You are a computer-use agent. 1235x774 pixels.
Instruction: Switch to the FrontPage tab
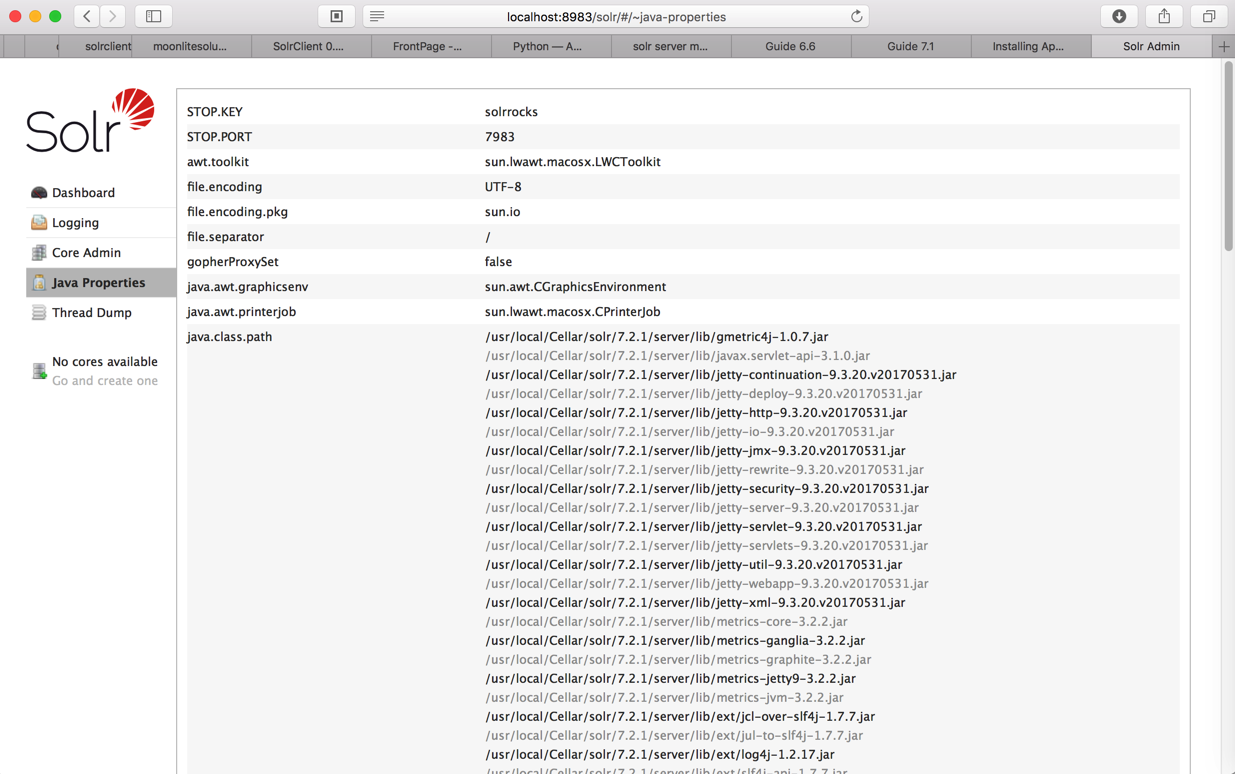coord(427,46)
